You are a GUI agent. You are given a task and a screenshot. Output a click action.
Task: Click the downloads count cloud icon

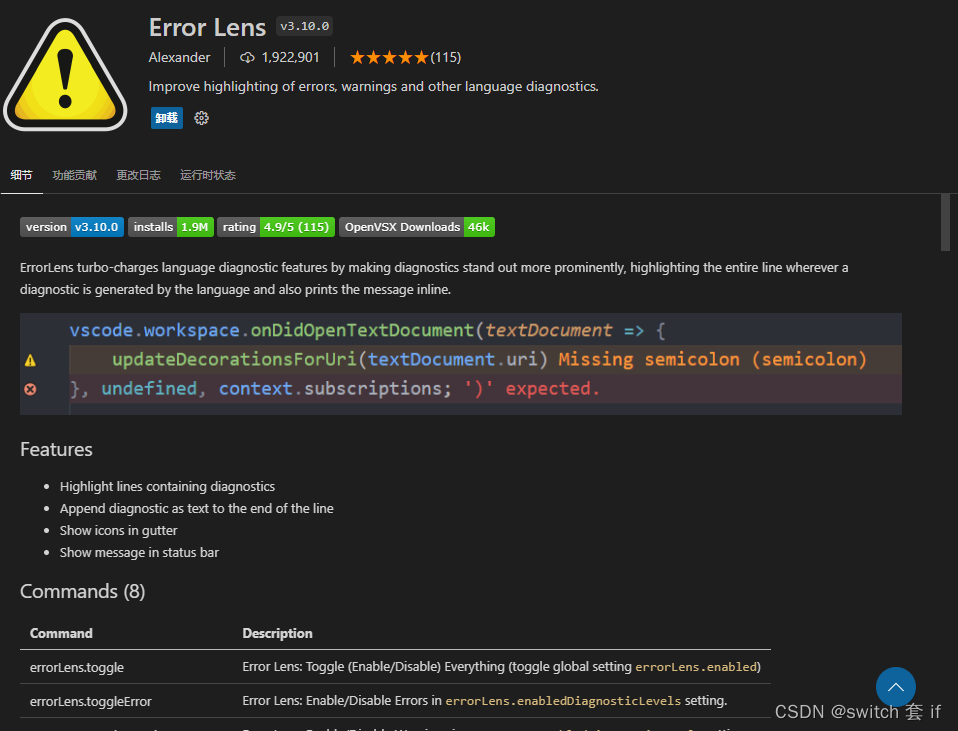(x=247, y=57)
